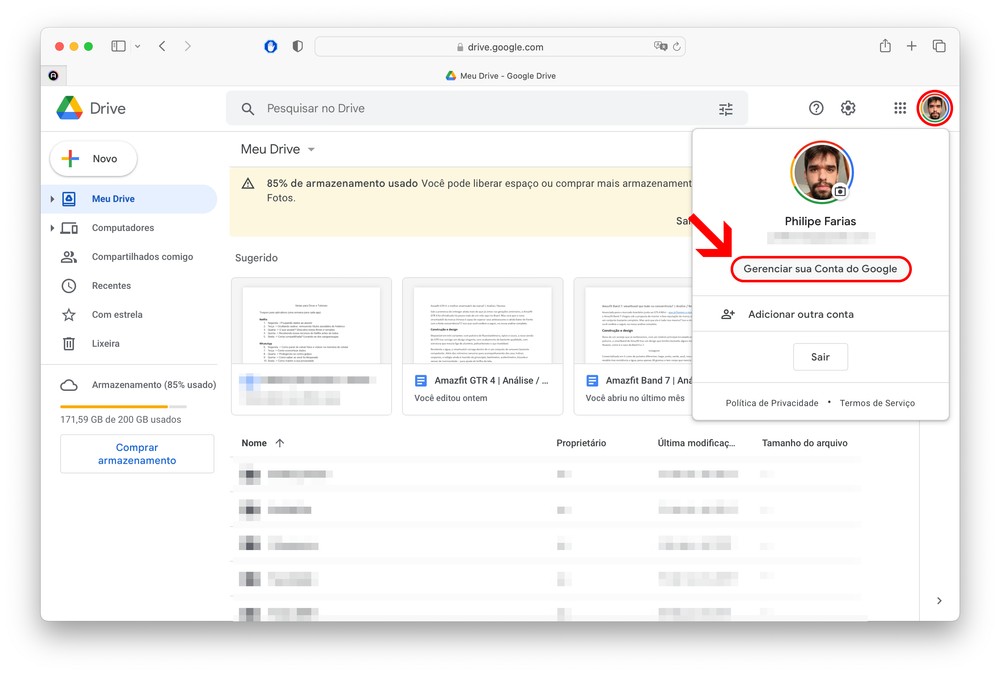The height and width of the screenshot is (674, 1000).
Task: Click the pinned tab icon
Action: pos(54,75)
